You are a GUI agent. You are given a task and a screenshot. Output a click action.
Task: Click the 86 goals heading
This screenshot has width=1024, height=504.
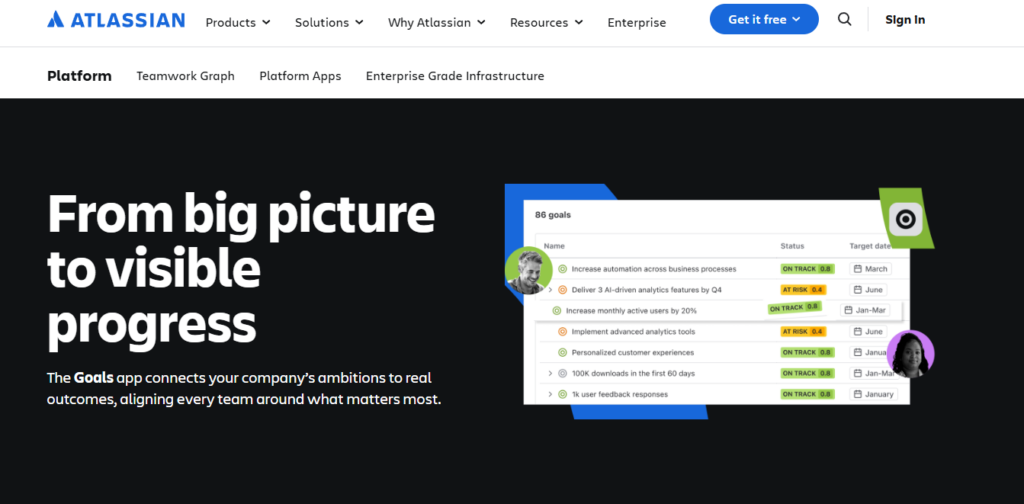click(x=552, y=215)
